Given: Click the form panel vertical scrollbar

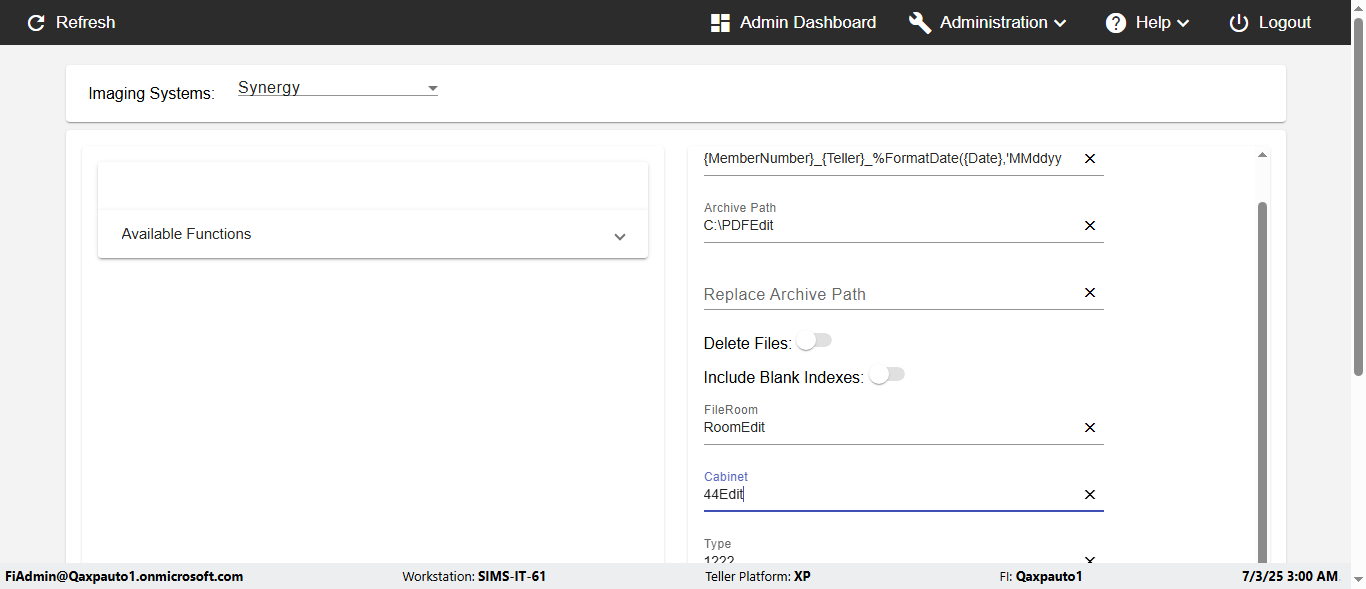Looking at the screenshot, I should (x=1262, y=380).
